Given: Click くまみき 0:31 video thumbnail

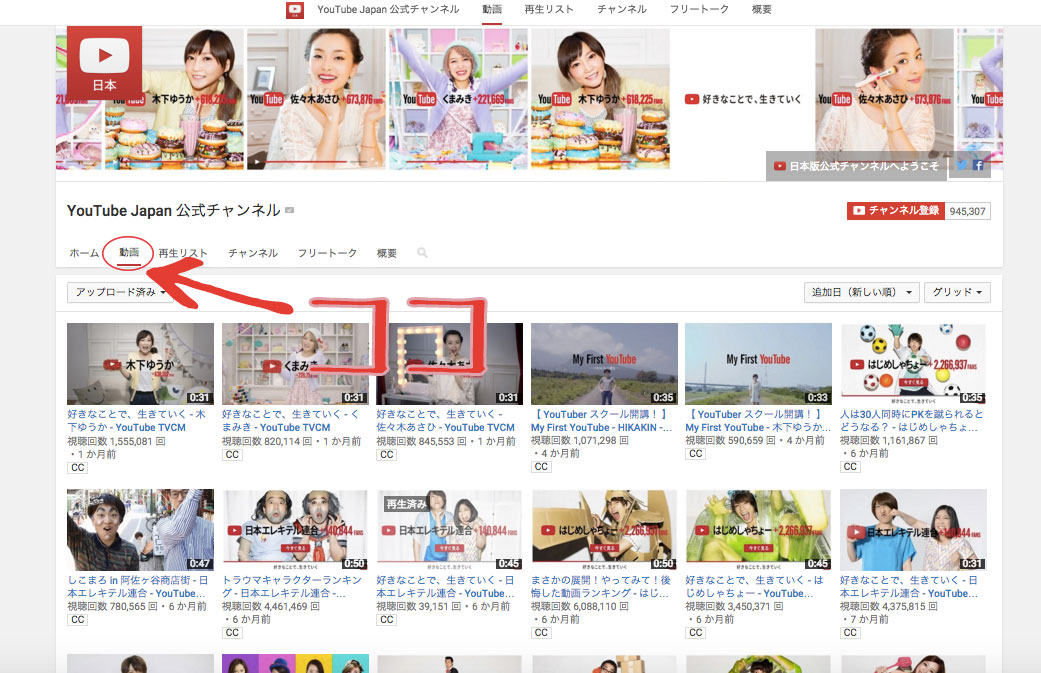Looking at the screenshot, I should tap(295, 364).
